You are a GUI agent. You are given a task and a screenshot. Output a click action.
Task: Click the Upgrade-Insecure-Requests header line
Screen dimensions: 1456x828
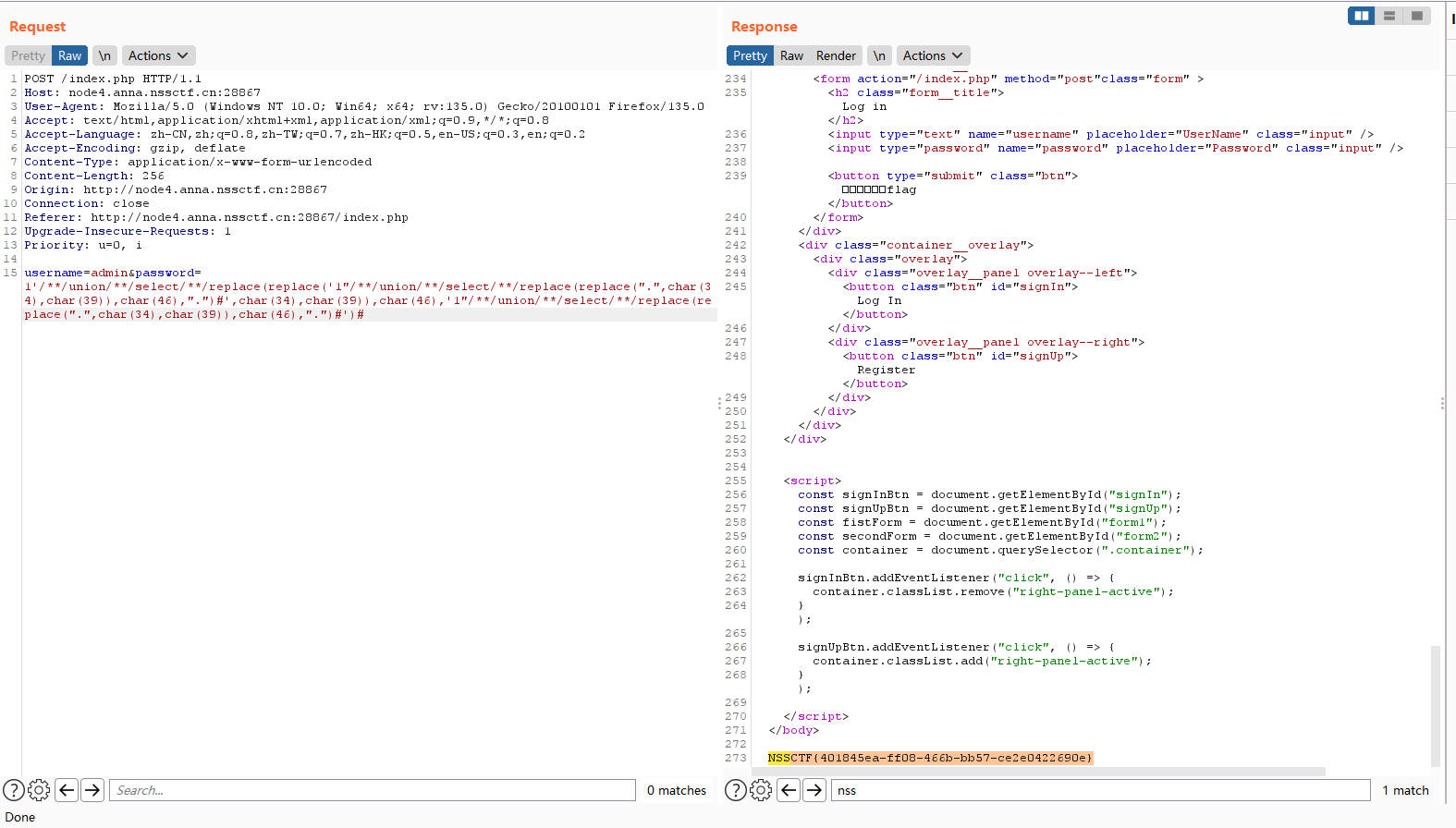(128, 231)
